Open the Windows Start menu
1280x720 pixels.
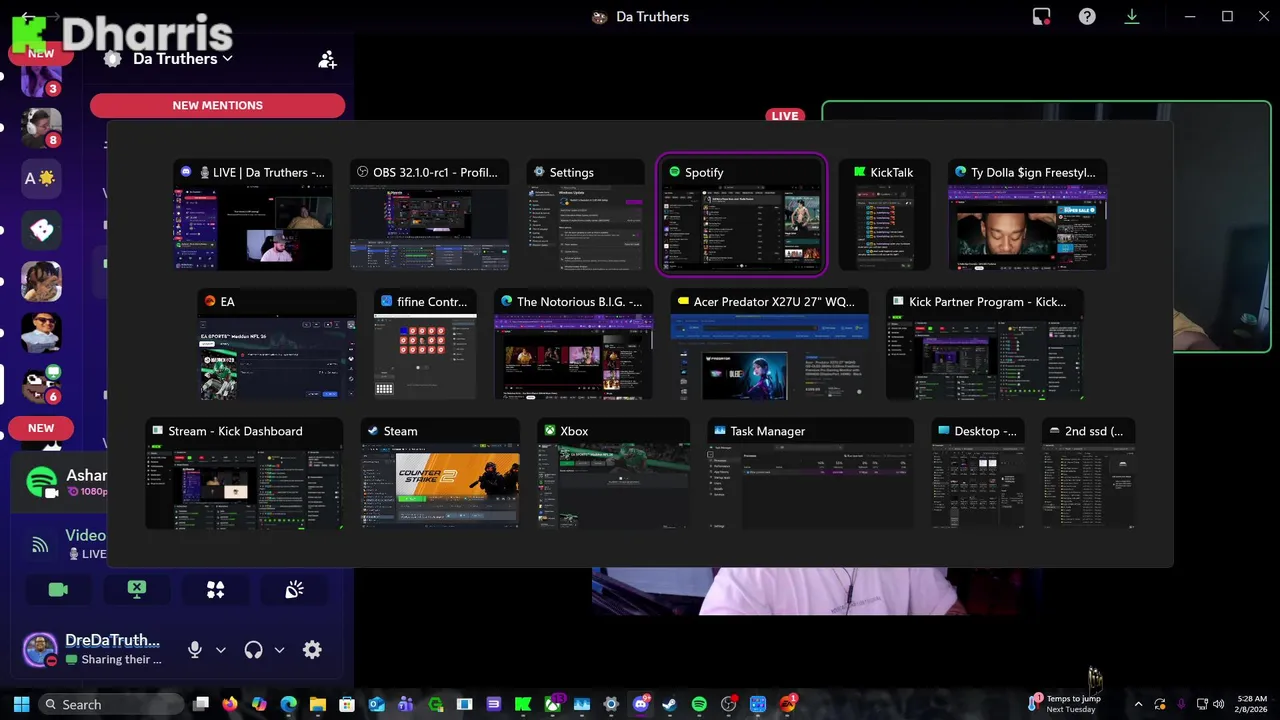pos(21,704)
